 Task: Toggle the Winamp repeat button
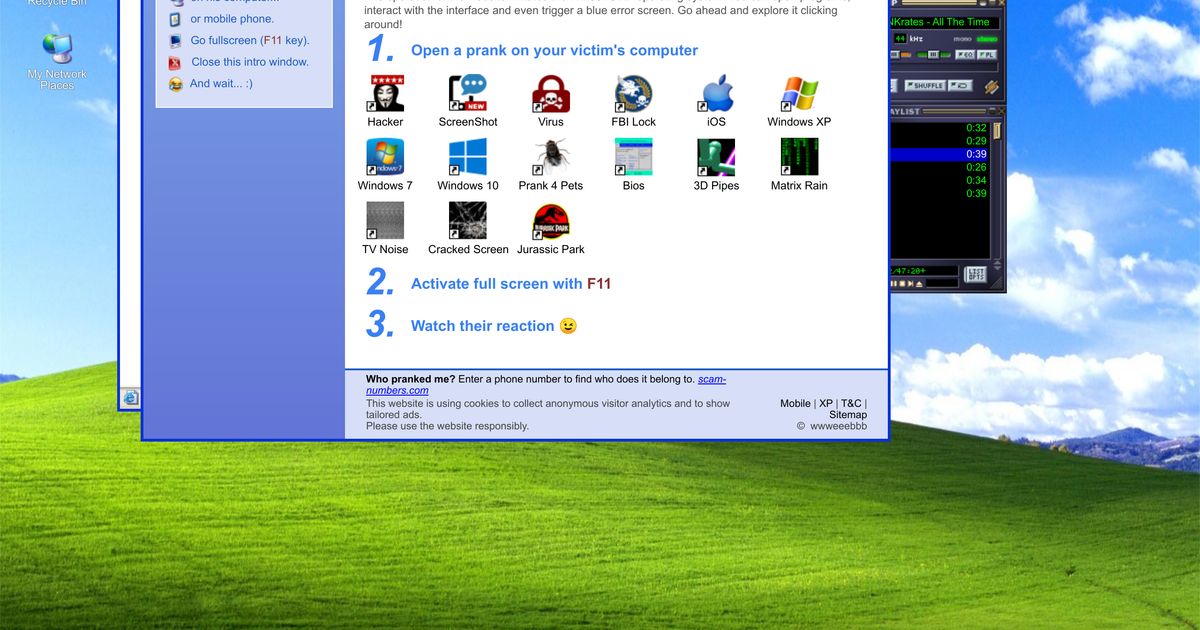click(960, 86)
